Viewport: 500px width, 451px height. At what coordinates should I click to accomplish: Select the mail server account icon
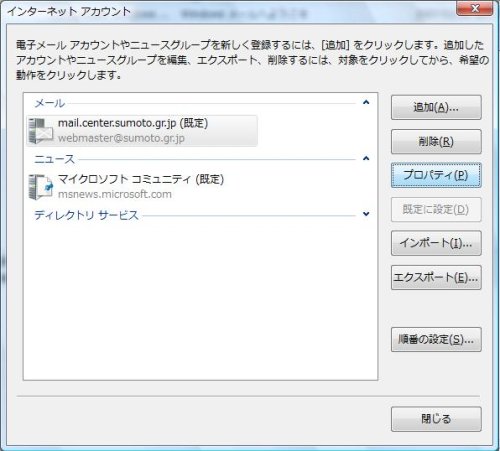click(40, 131)
